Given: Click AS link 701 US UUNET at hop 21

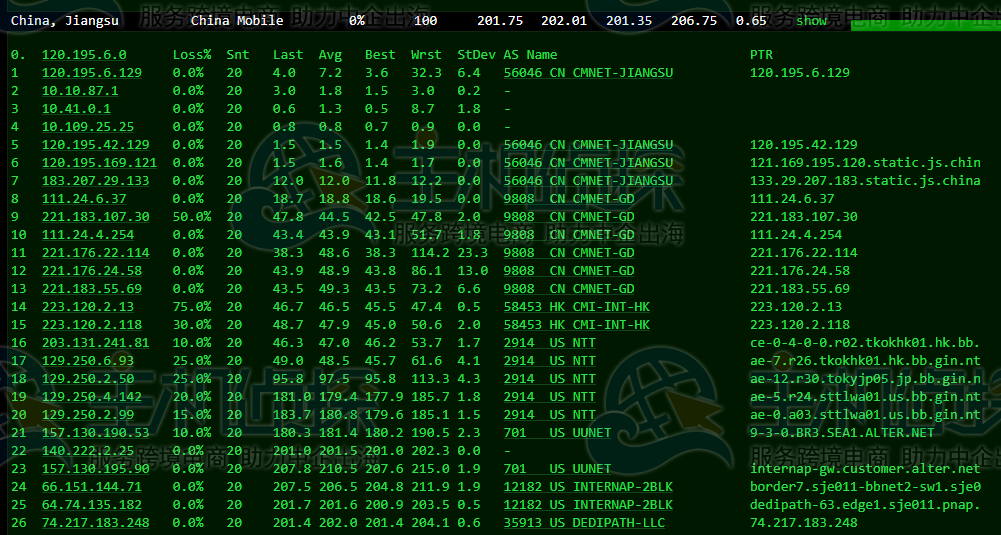Looking at the screenshot, I should coord(557,433).
